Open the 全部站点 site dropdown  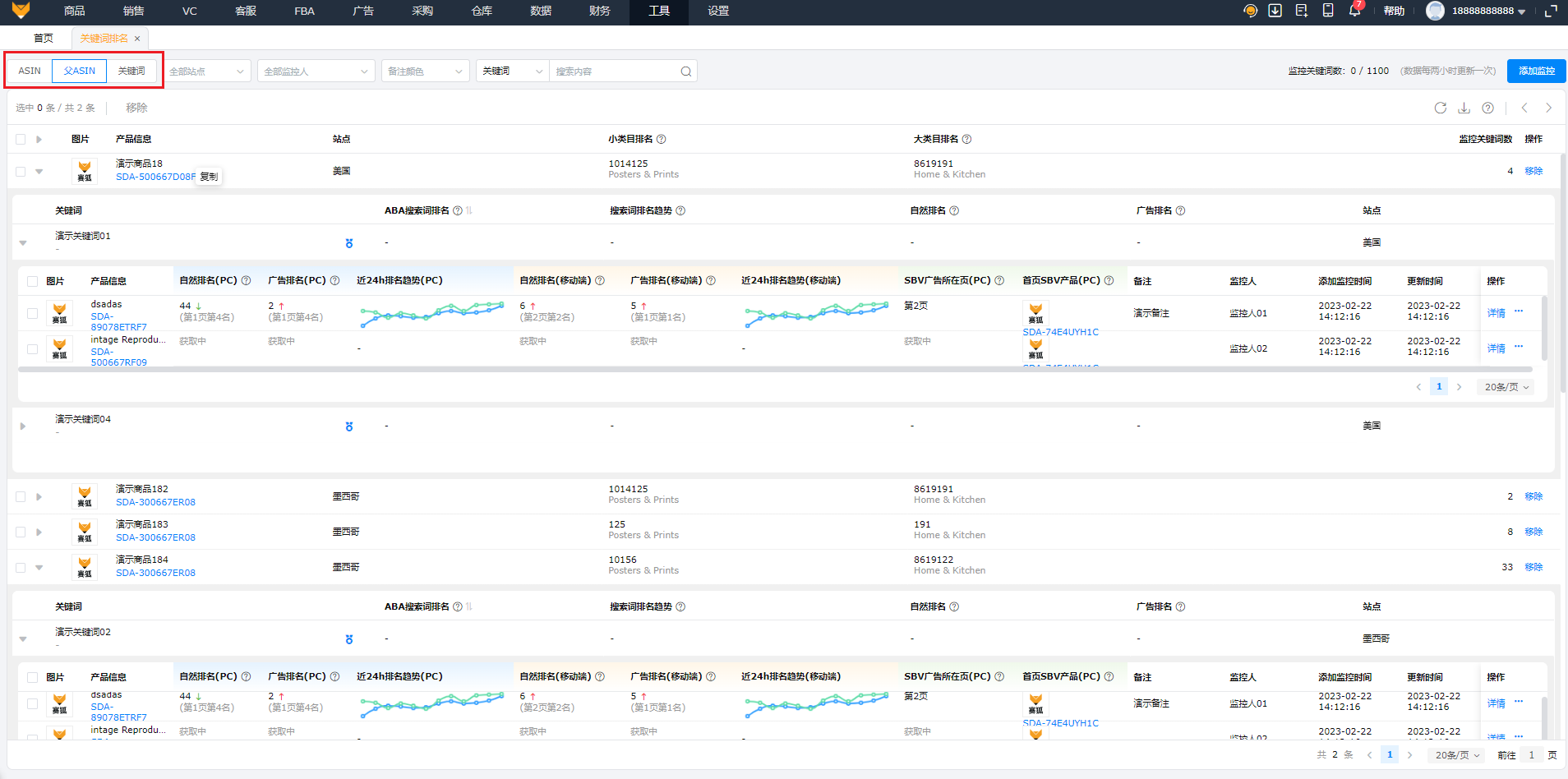click(206, 71)
